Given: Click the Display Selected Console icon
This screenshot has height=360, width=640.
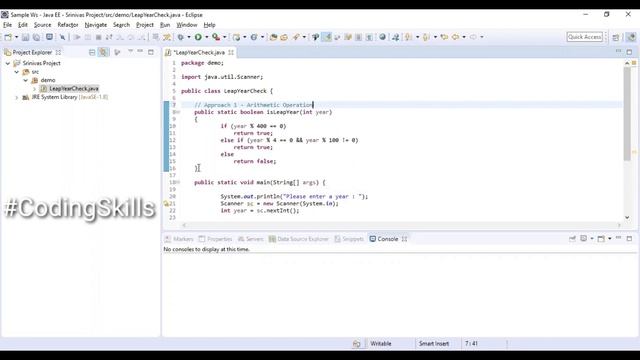Looking at the screenshot, I should (x=584, y=238).
